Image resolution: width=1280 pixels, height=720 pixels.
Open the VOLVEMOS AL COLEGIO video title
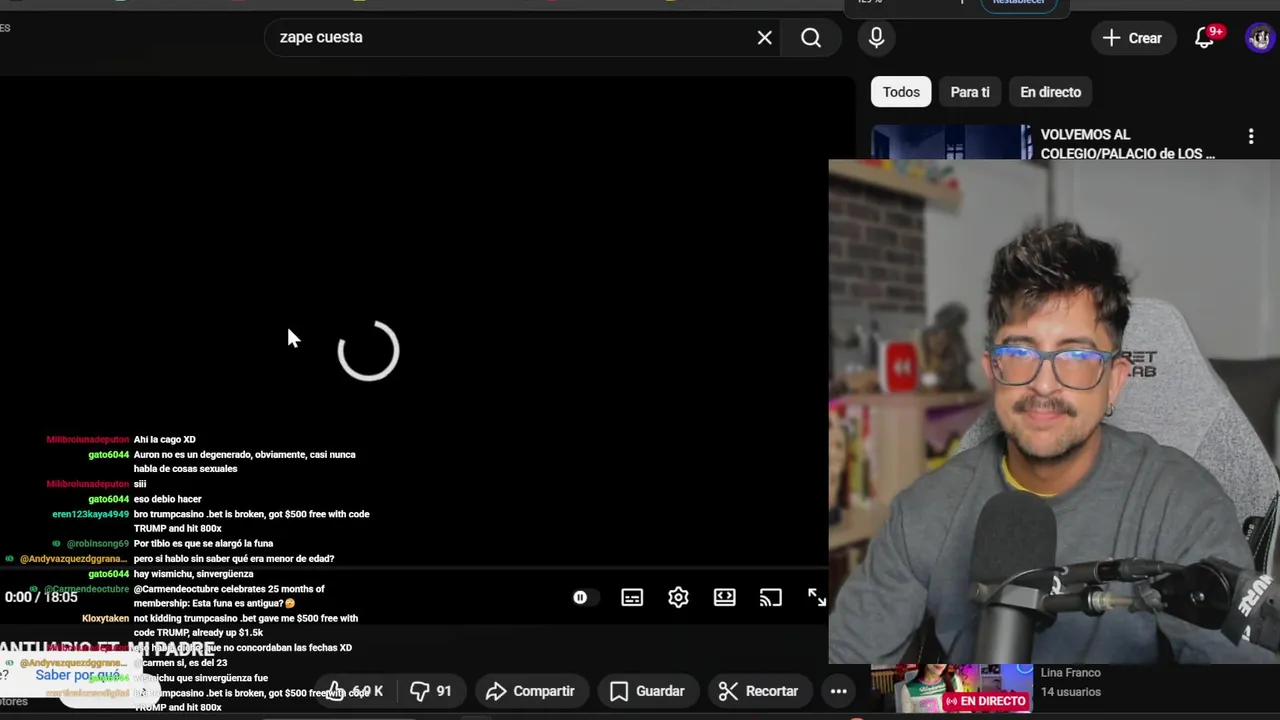tap(1127, 144)
